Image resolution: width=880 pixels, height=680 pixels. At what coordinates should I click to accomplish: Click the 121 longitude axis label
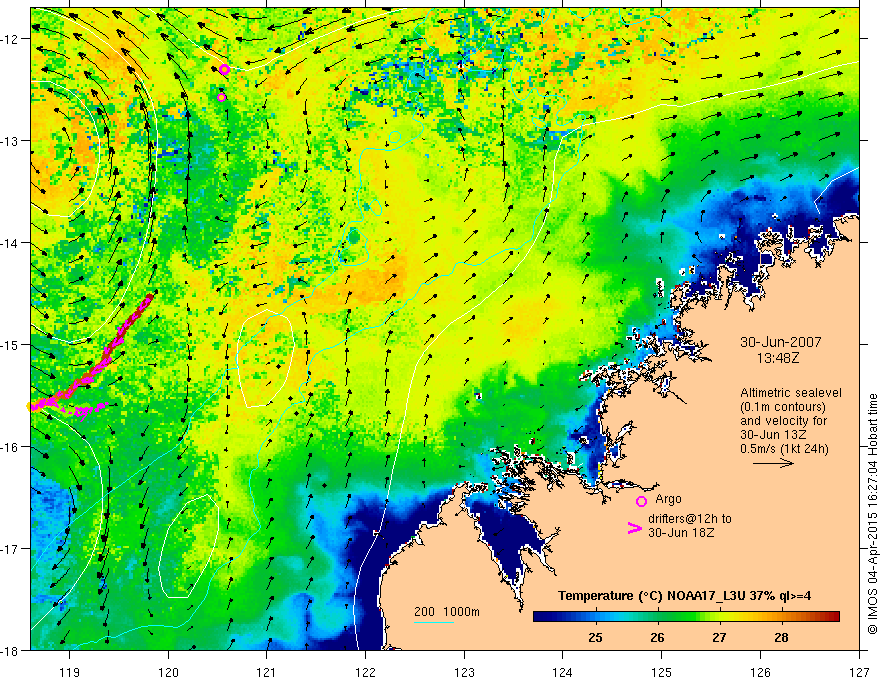click(x=267, y=672)
